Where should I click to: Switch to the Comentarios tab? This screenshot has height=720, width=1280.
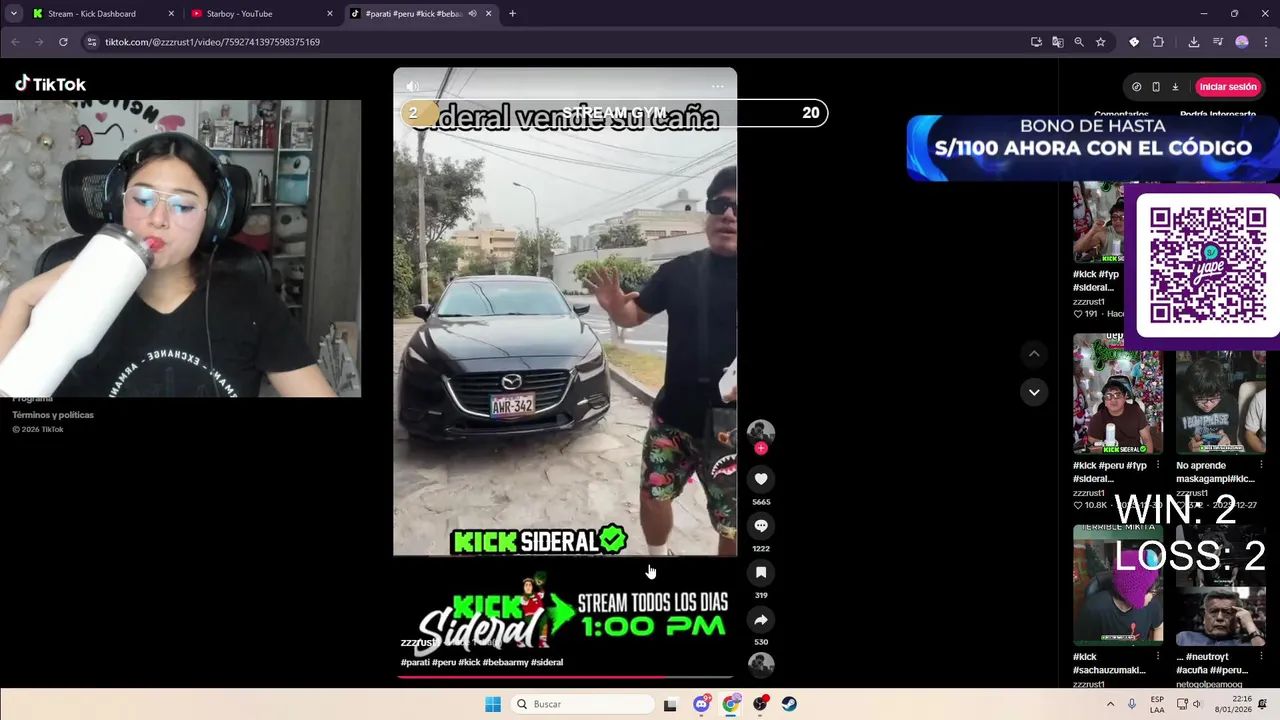[1121, 114]
